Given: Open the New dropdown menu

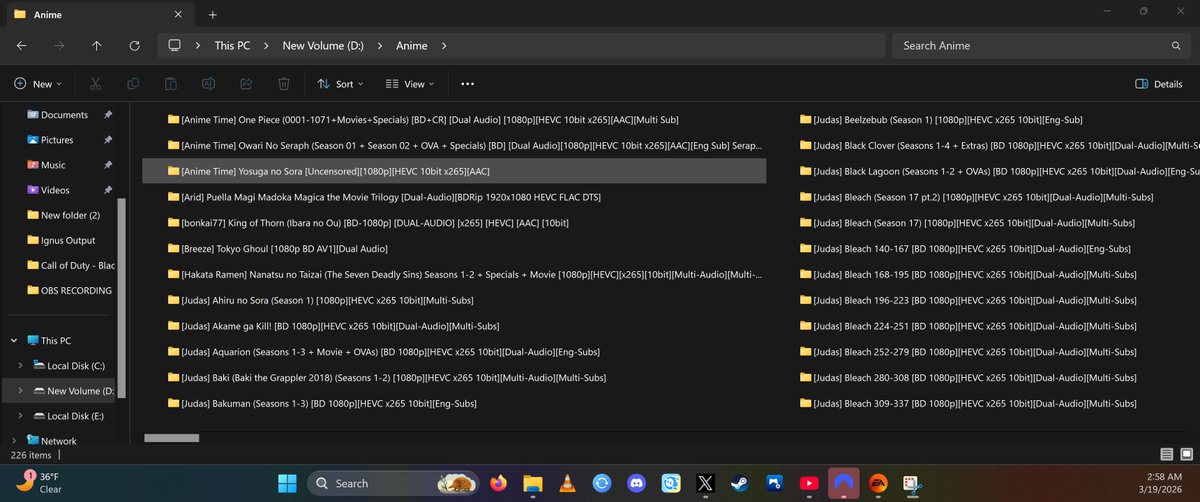Looking at the screenshot, I should click(x=38, y=85).
